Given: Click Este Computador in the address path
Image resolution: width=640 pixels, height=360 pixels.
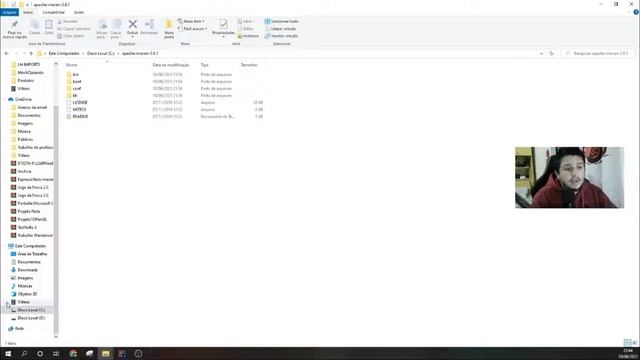Looking at the screenshot, I should (x=64, y=53).
